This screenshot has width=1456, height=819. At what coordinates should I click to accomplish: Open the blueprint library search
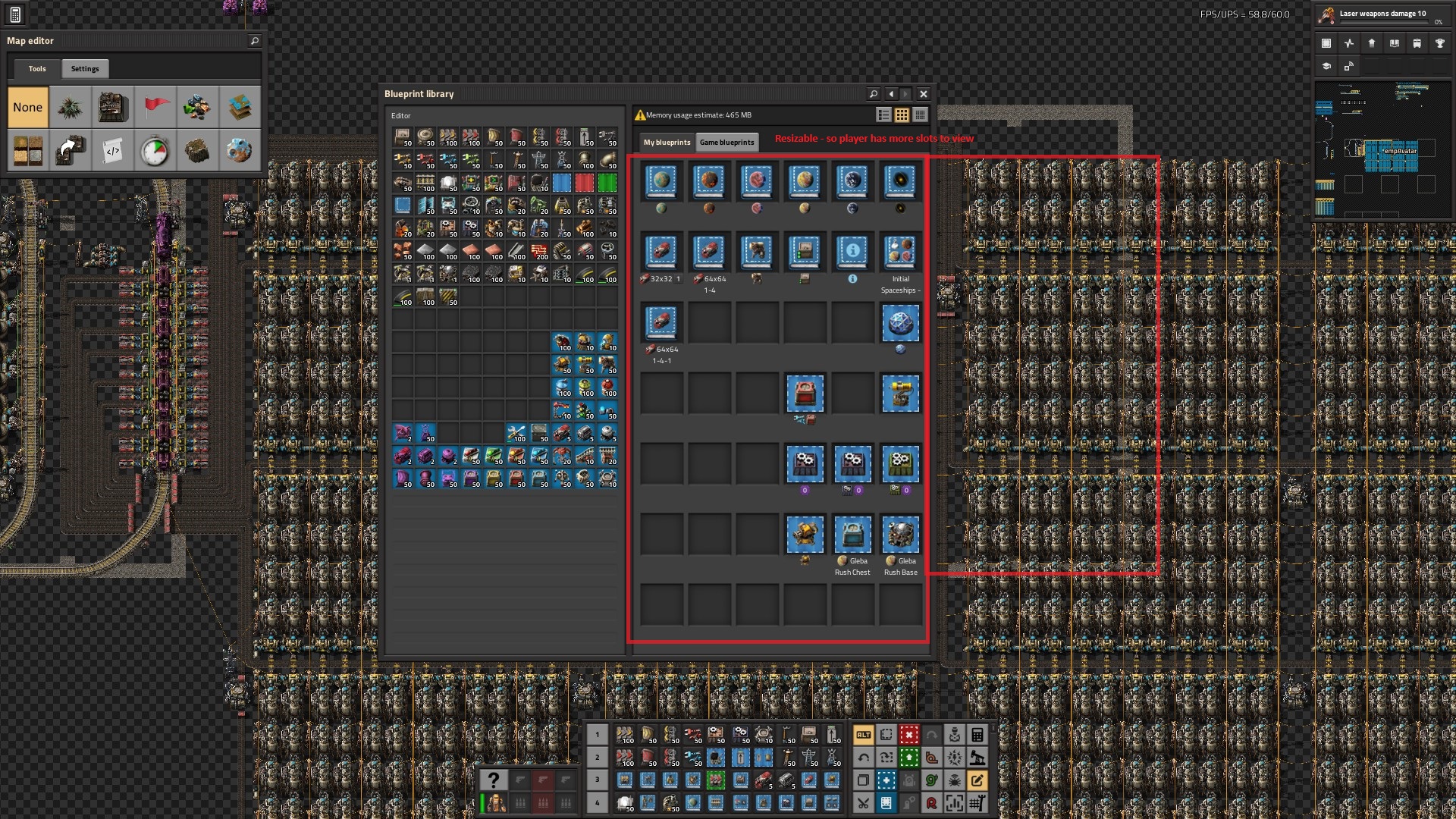[x=874, y=94]
